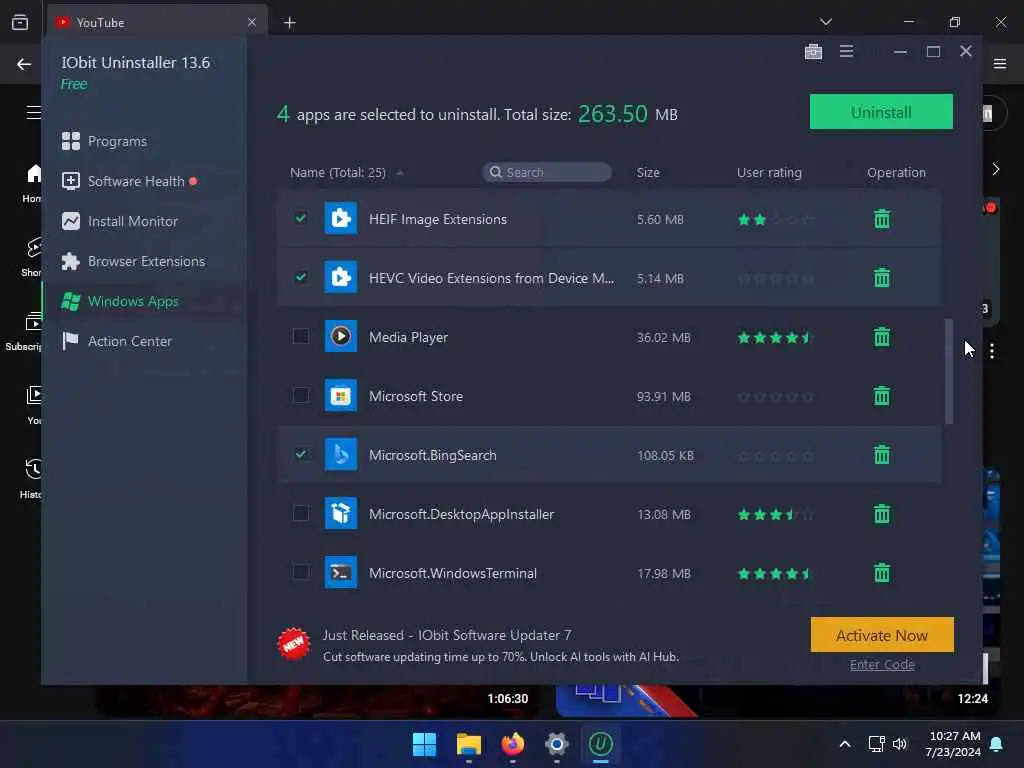Click the trash icon for HEVC Video Extensions

[882, 278]
